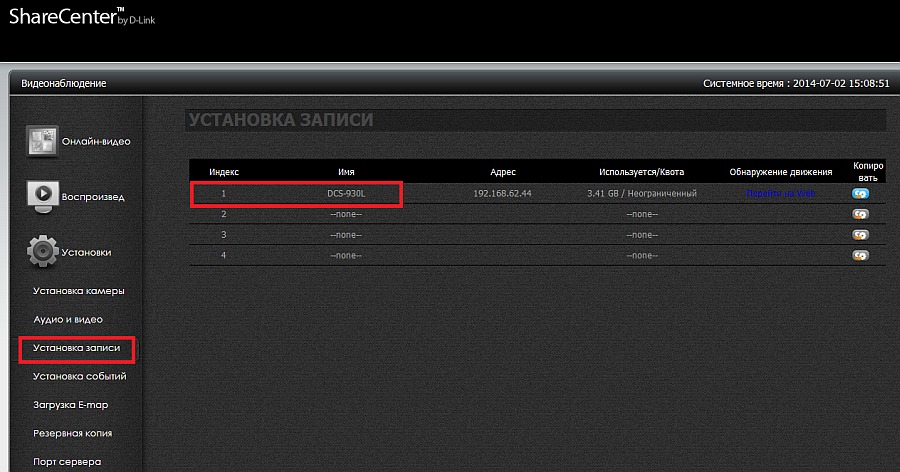Viewport: 900px width, 472px height.
Task: Click the Видеонаблюдение title tab
Action: pos(63,84)
